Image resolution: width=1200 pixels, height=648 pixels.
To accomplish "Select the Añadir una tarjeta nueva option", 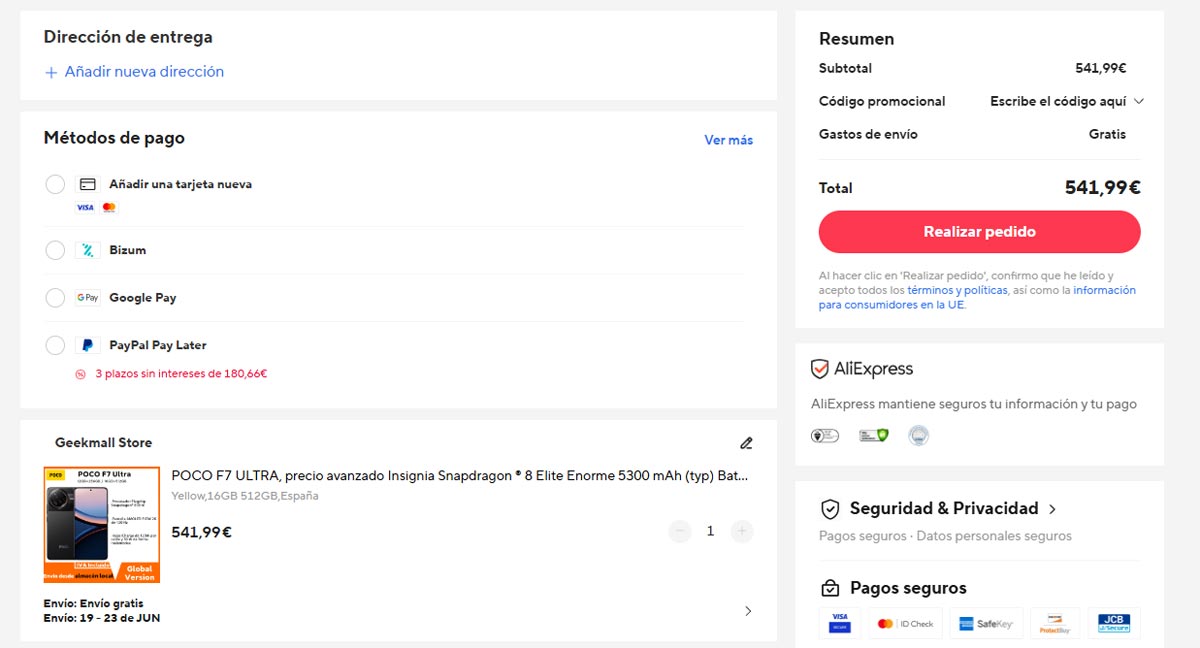I will click(x=55, y=184).
